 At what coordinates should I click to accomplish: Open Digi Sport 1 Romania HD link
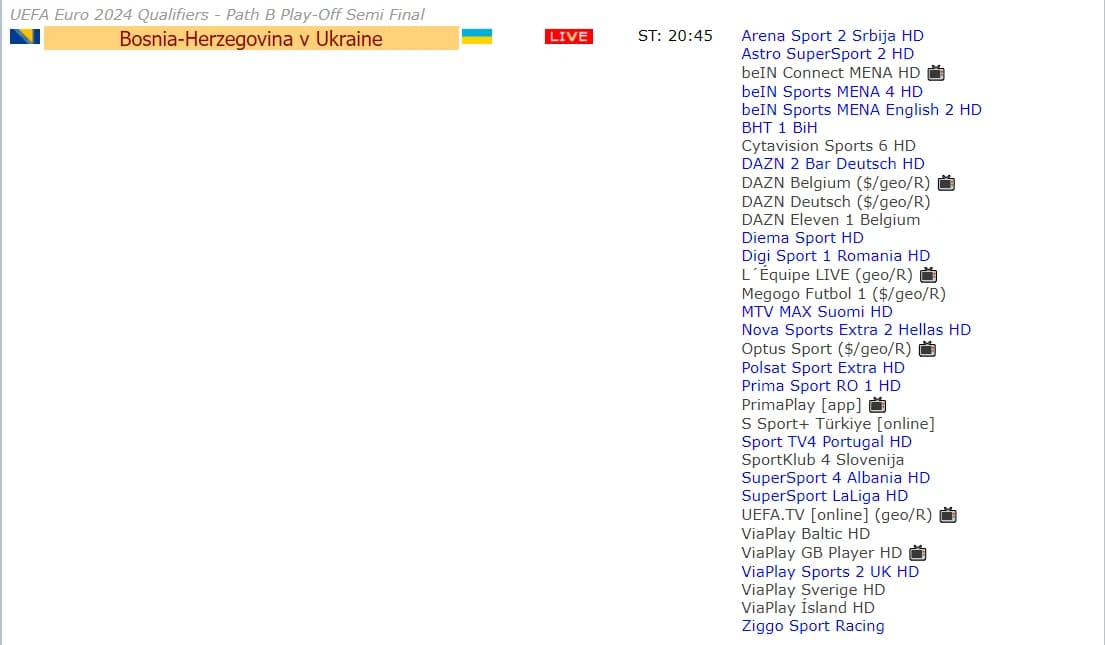click(x=836, y=256)
